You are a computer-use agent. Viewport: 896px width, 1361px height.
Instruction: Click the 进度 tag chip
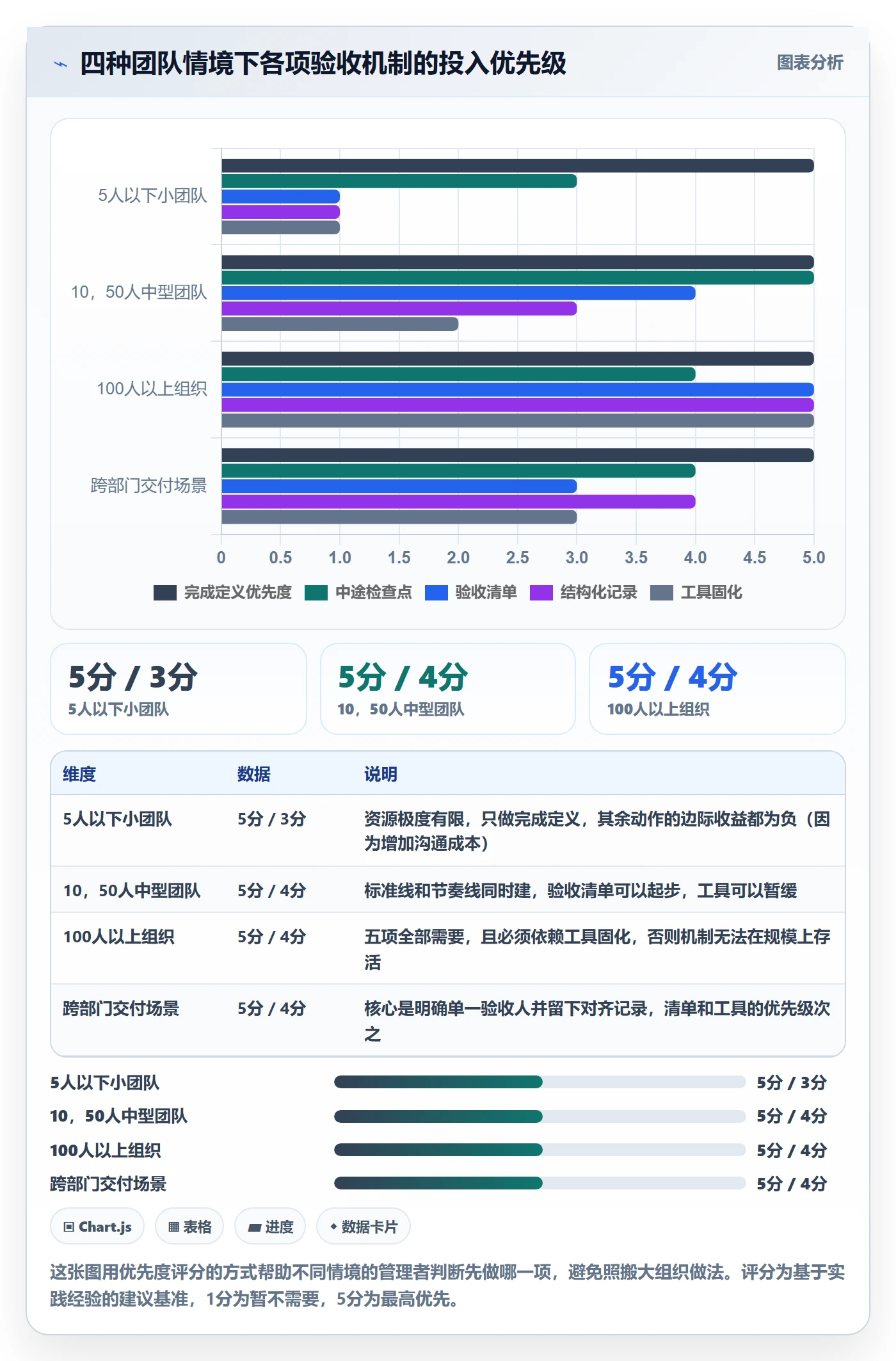coord(270,1227)
